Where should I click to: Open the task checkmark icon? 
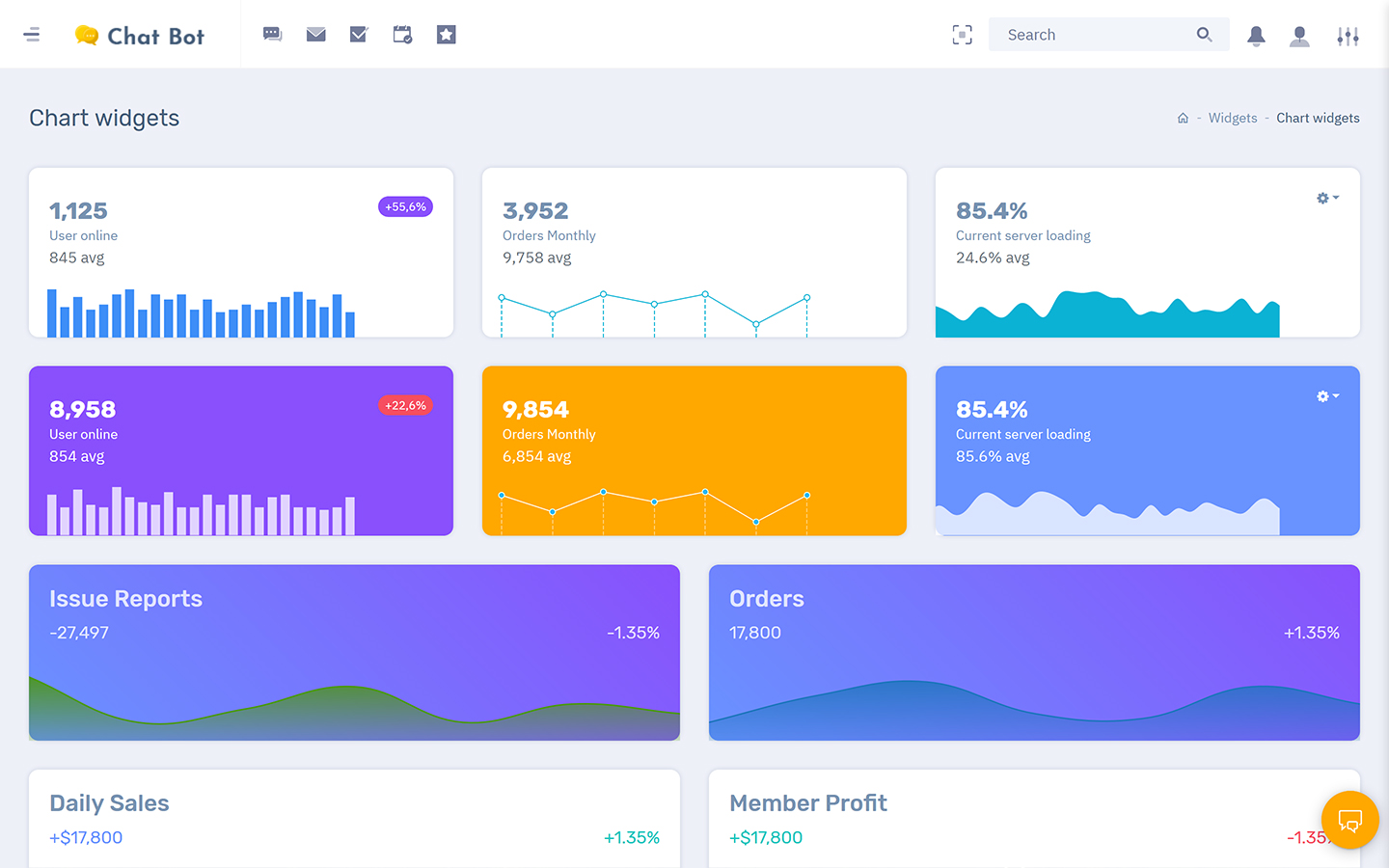pos(359,35)
